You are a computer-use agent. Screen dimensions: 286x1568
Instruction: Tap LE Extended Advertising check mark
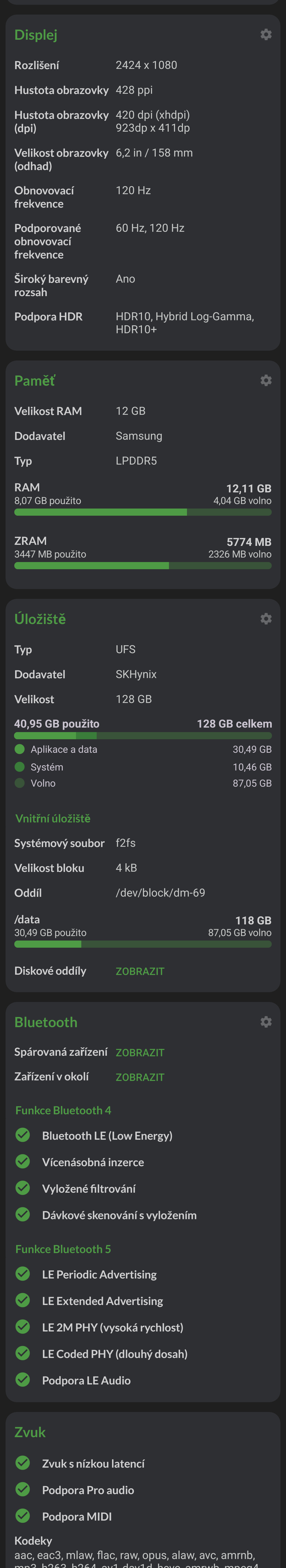pyautogui.click(x=23, y=1301)
